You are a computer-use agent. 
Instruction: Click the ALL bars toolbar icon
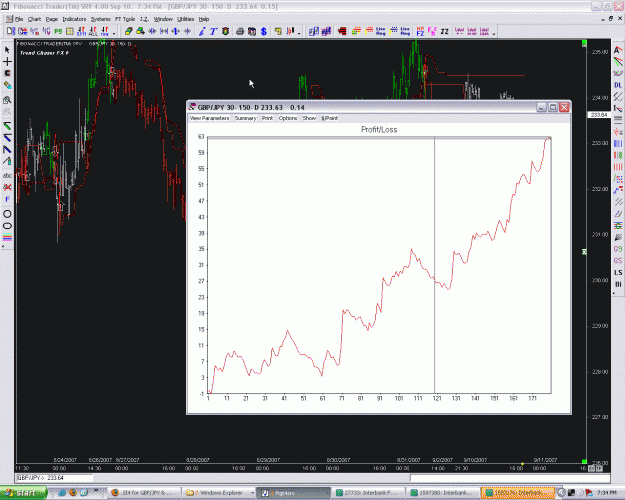93,31
